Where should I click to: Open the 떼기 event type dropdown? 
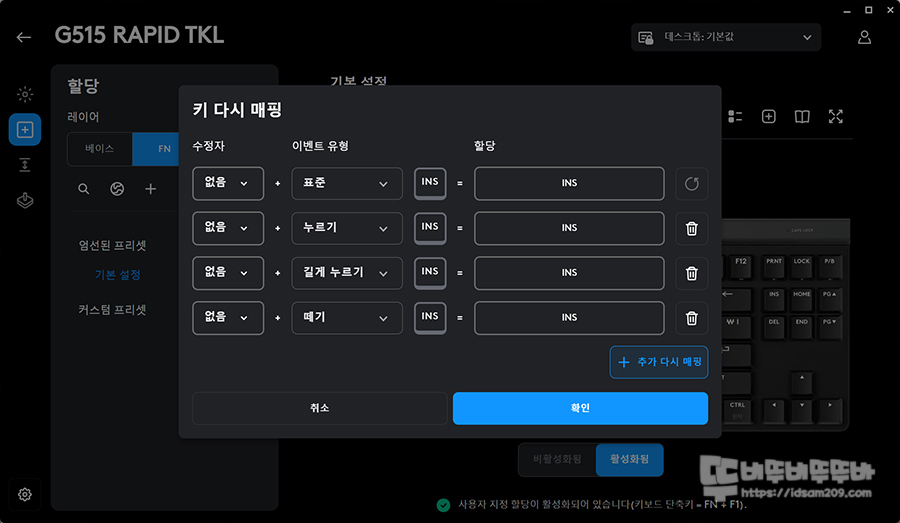[347, 318]
